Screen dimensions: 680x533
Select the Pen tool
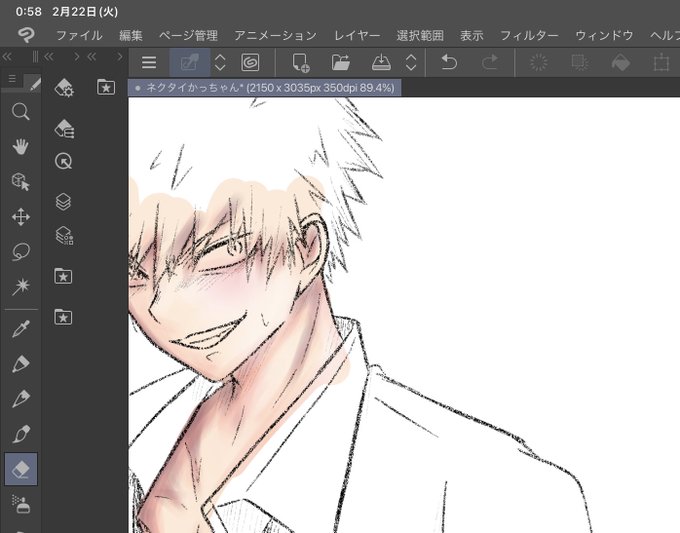[x=21, y=364]
